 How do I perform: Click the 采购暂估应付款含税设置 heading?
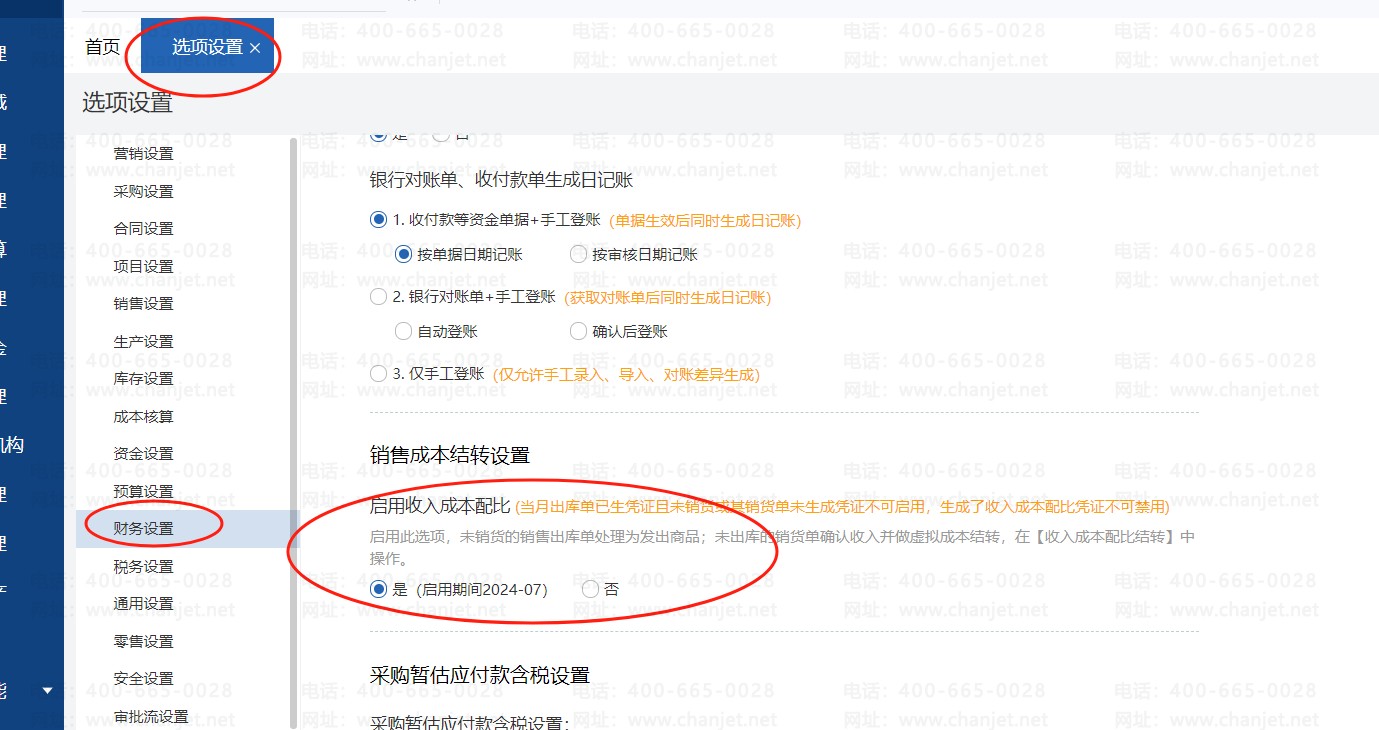[480, 675]
